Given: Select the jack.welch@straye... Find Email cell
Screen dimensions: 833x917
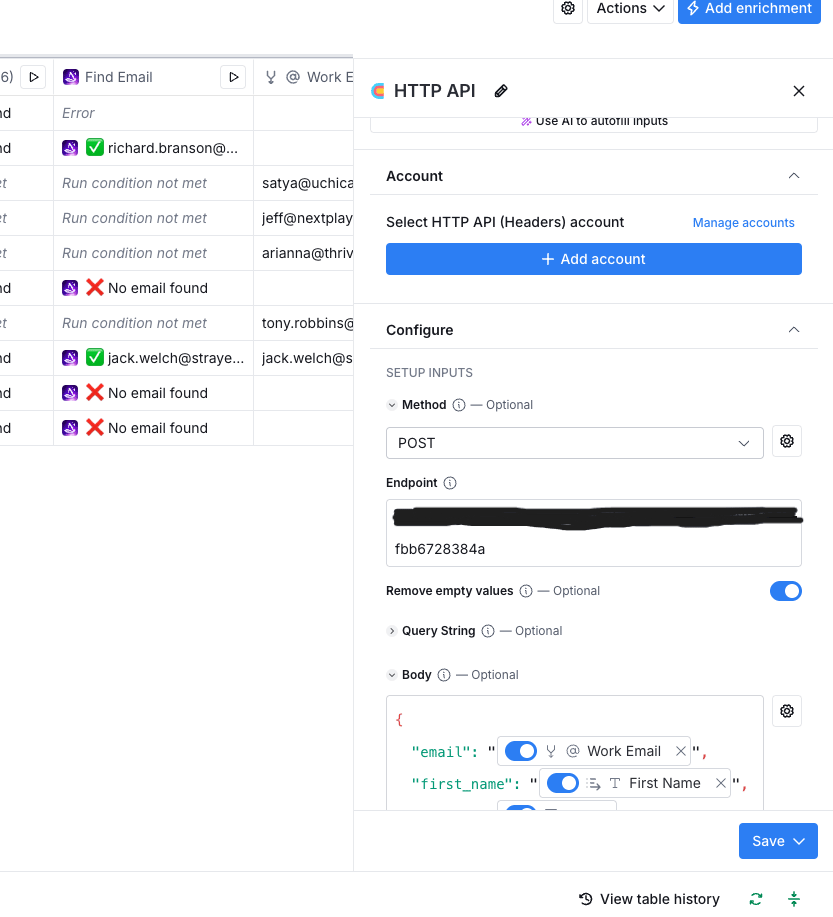Looking at the screenshot, I should (x=153, y=358).
